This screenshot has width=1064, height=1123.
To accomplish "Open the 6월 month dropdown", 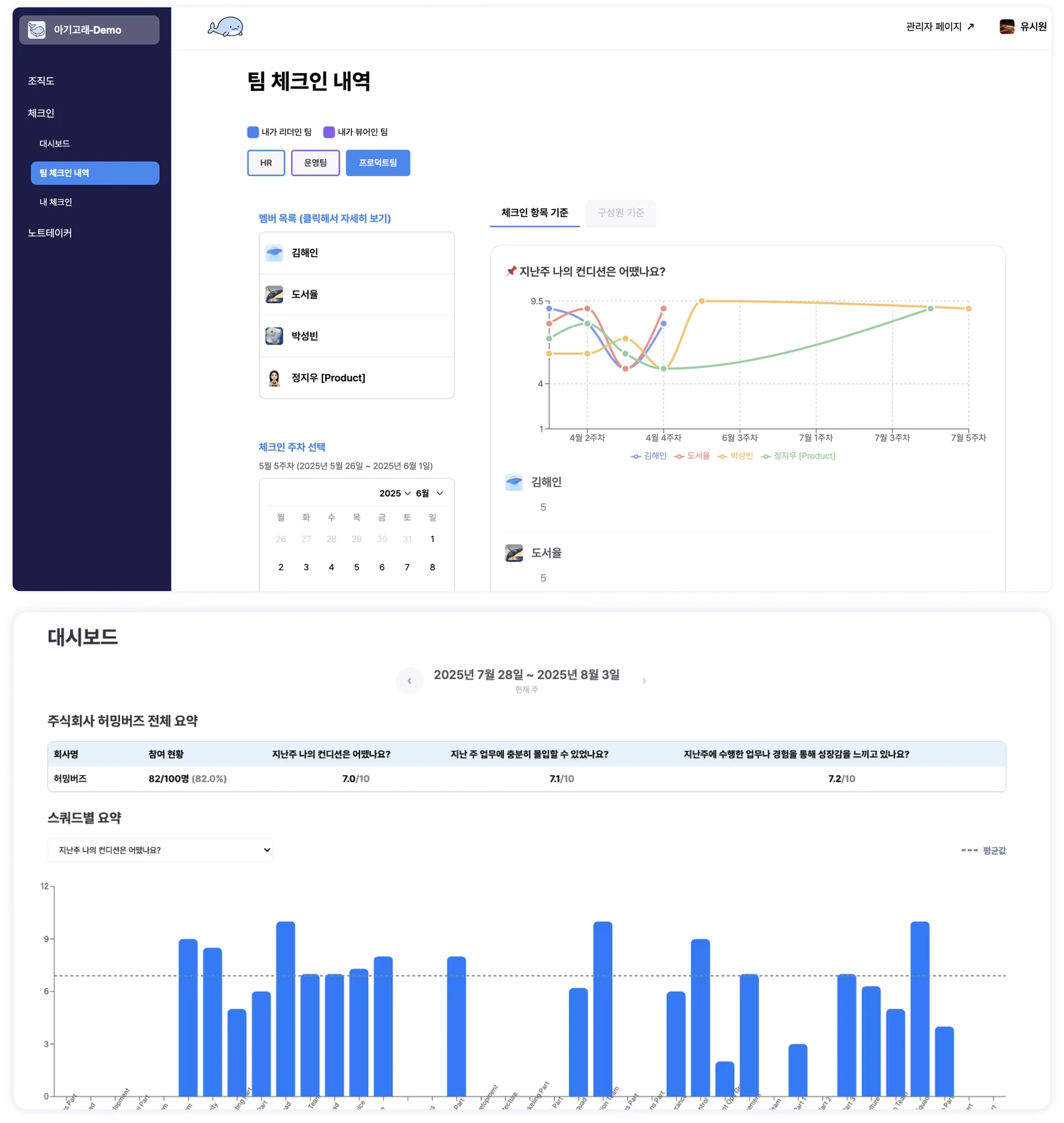I will [x=429, y=493].
